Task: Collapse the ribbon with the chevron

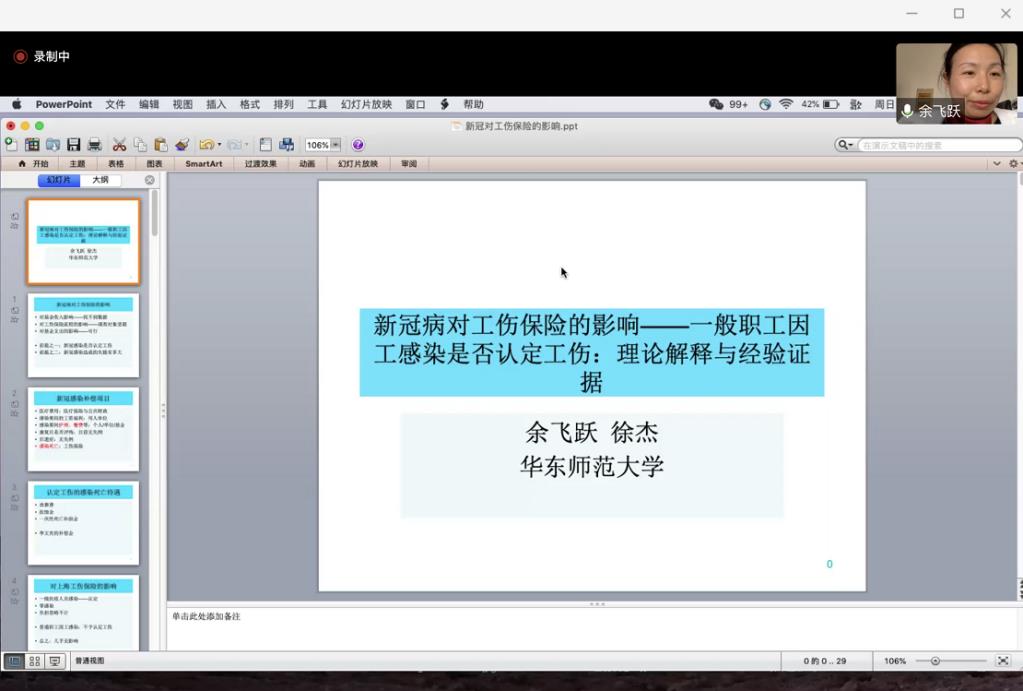Action: [996, 164]
